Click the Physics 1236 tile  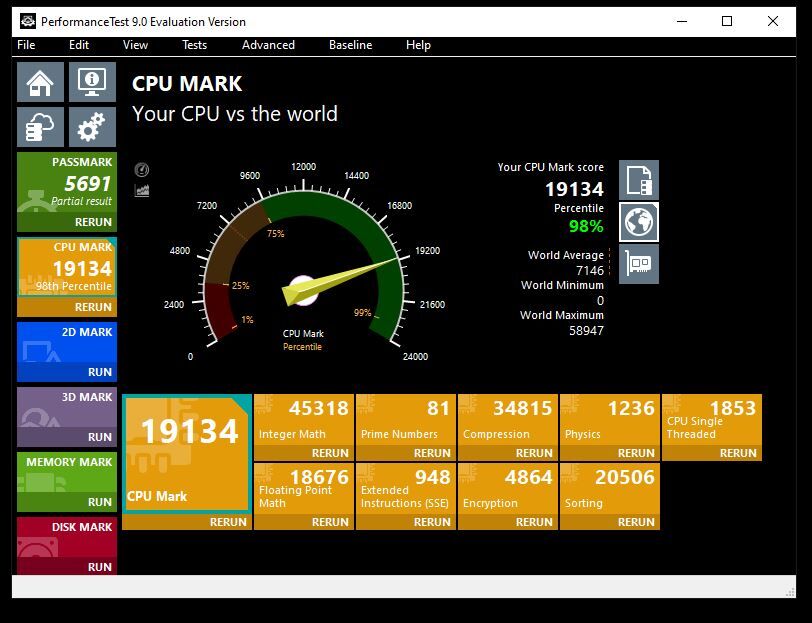[x=610, y=420]
